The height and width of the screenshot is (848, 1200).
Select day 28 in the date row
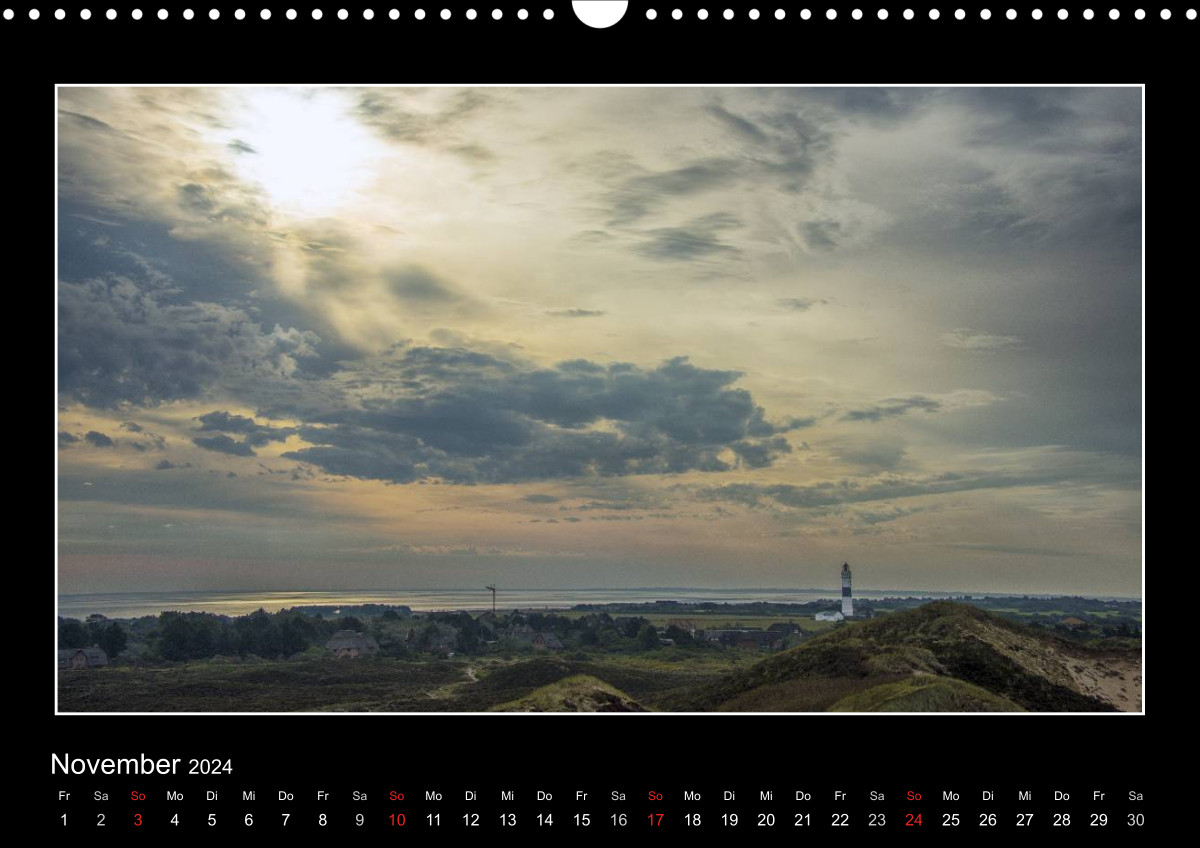[x=1062, y=820]
